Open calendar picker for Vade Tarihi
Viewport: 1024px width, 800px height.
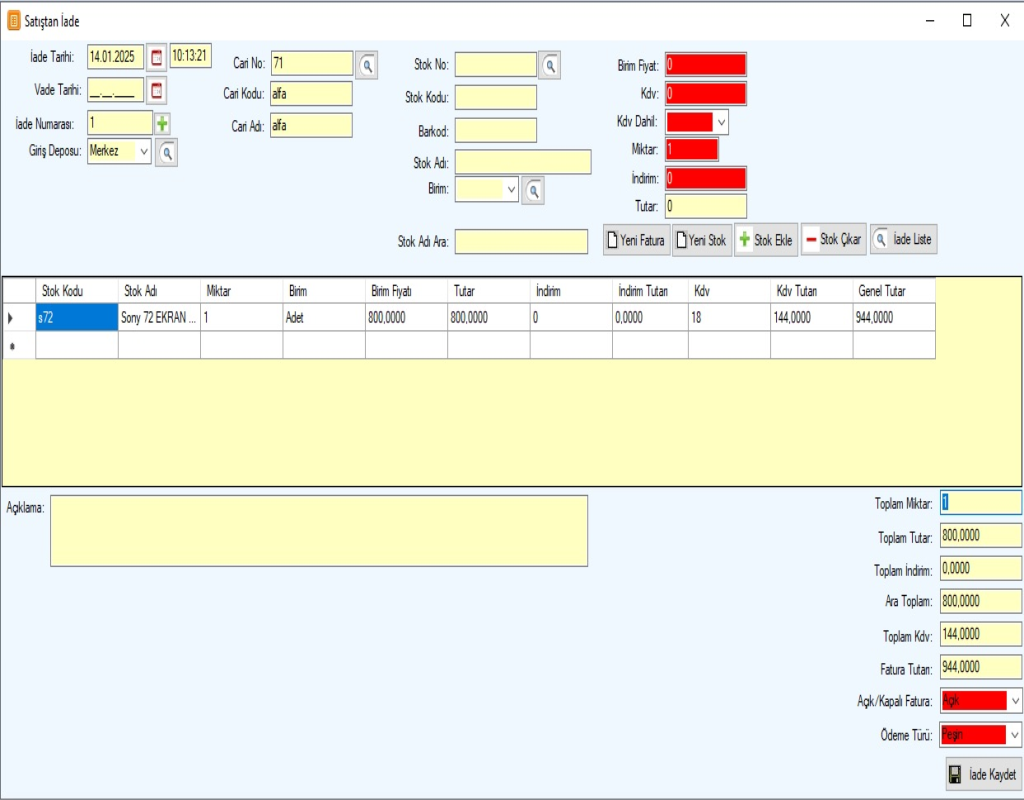[157, 91]
